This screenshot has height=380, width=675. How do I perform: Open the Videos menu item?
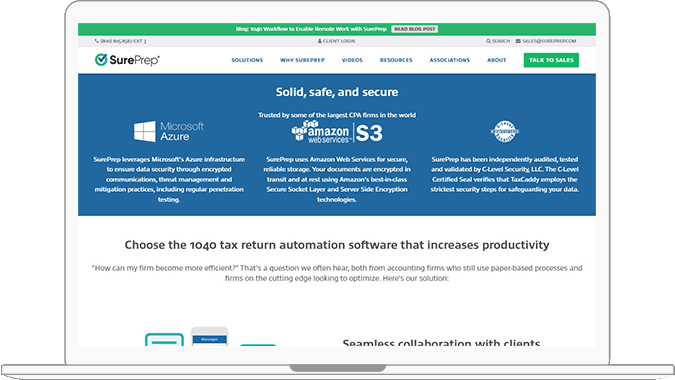pyautogui.click(x=352, y=60)
